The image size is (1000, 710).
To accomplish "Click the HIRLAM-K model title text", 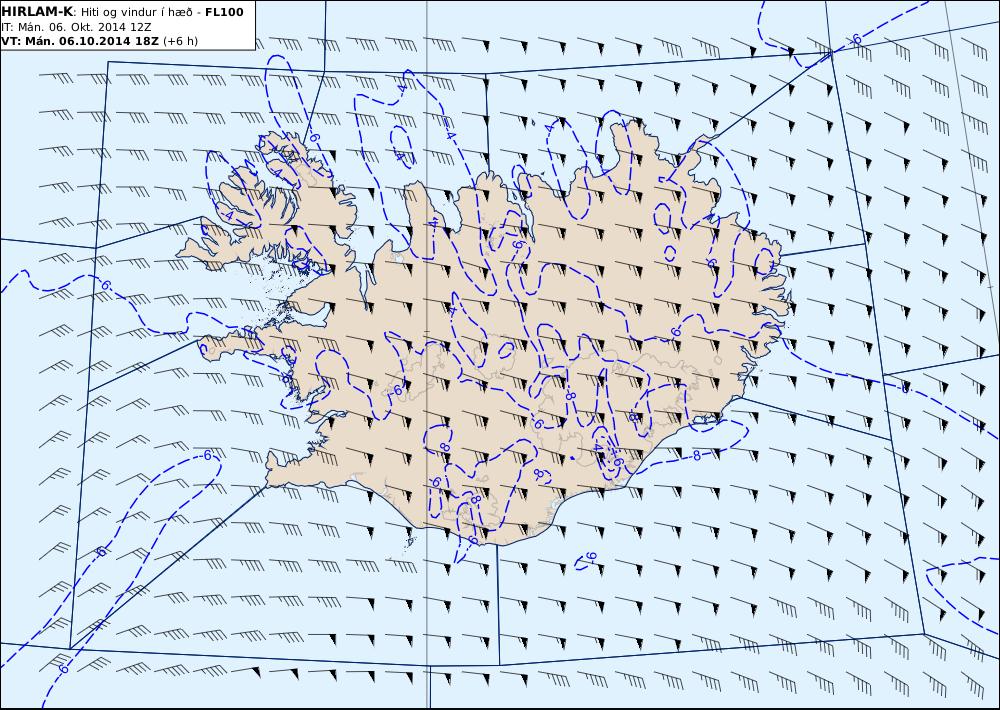I will [x=38, y=12].
